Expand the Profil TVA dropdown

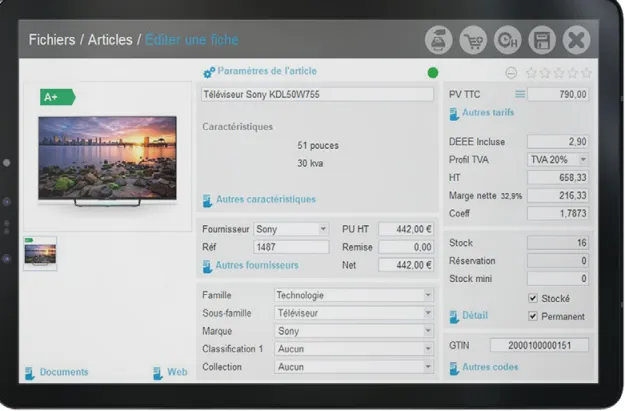pyautogui.click(x=583, y=160)
